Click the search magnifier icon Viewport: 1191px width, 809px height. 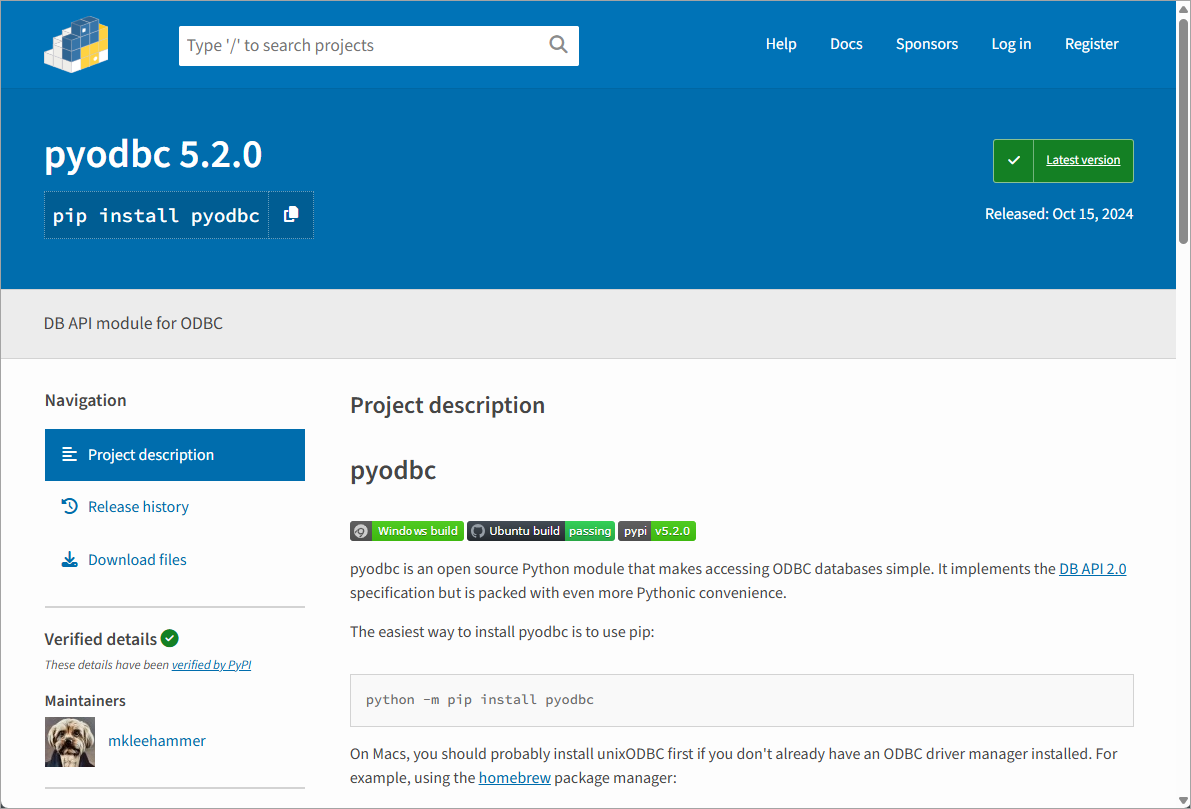(558, 45)
